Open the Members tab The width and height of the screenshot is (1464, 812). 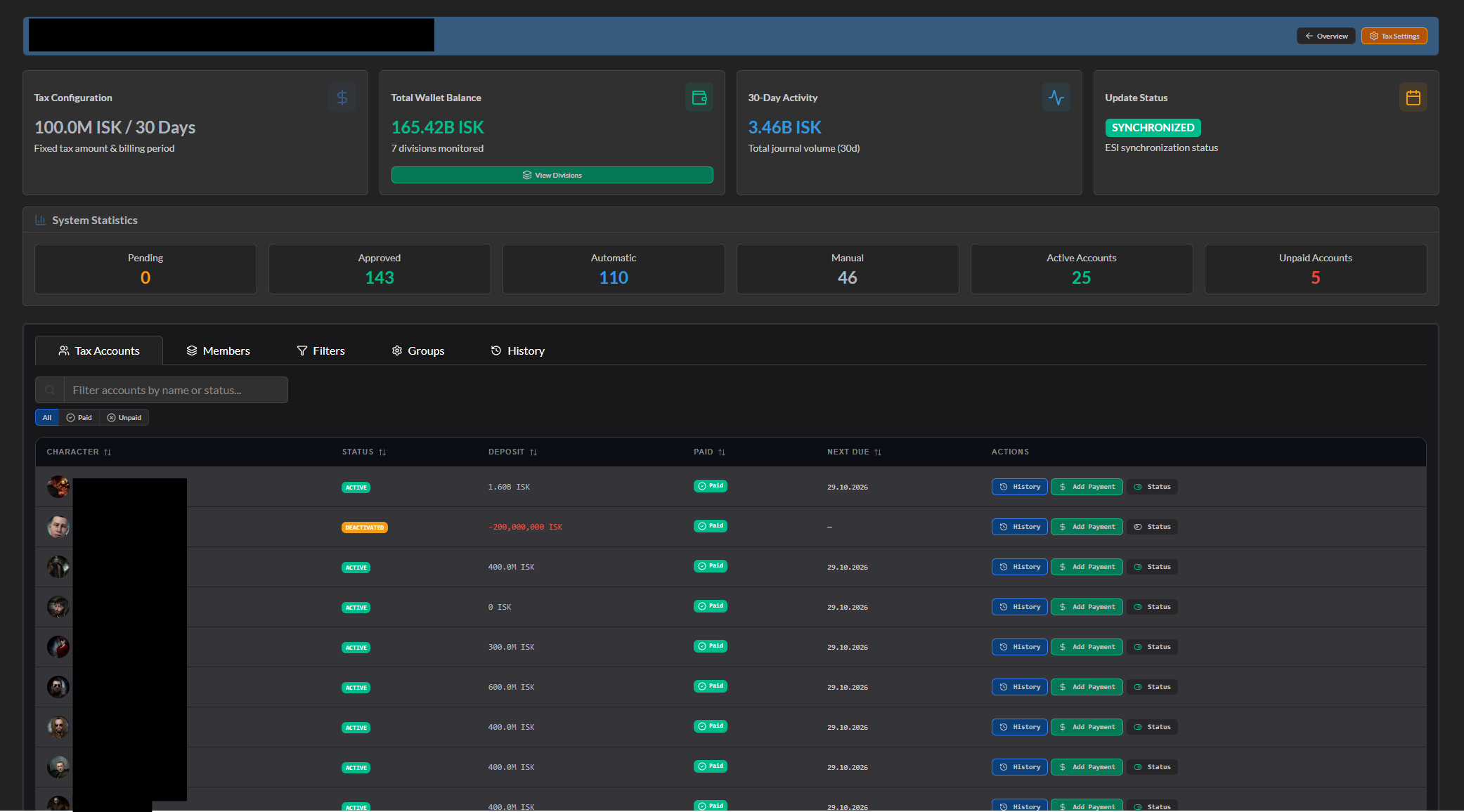pos(218,351)
